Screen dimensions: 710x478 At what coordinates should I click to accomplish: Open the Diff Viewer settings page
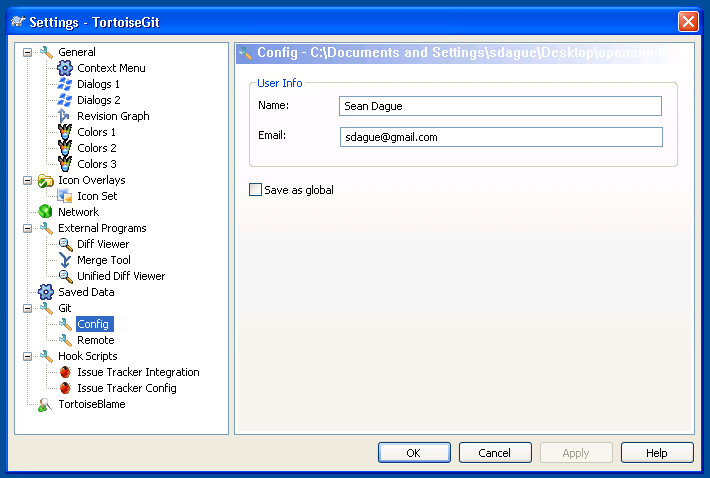102,244
